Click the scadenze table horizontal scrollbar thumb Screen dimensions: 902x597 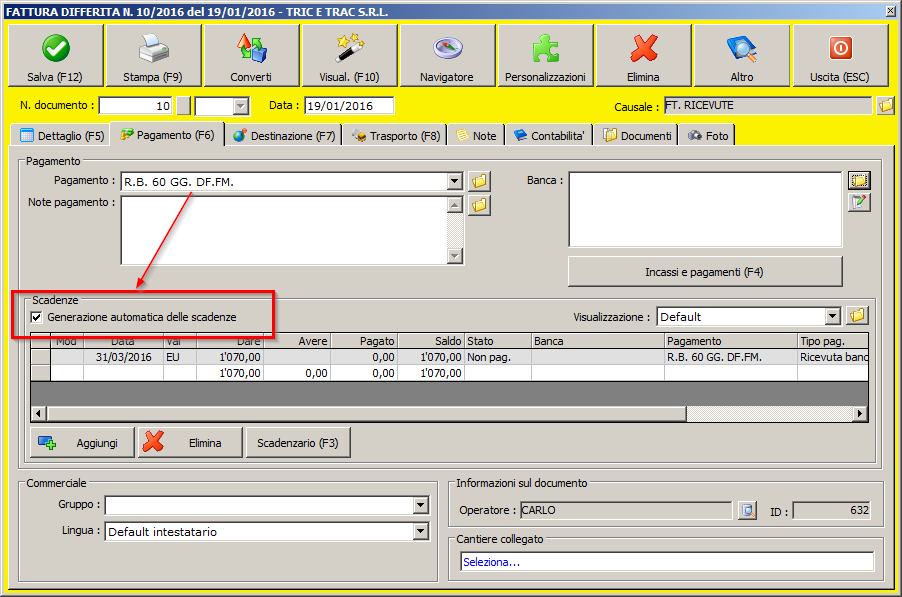point(367,414)
